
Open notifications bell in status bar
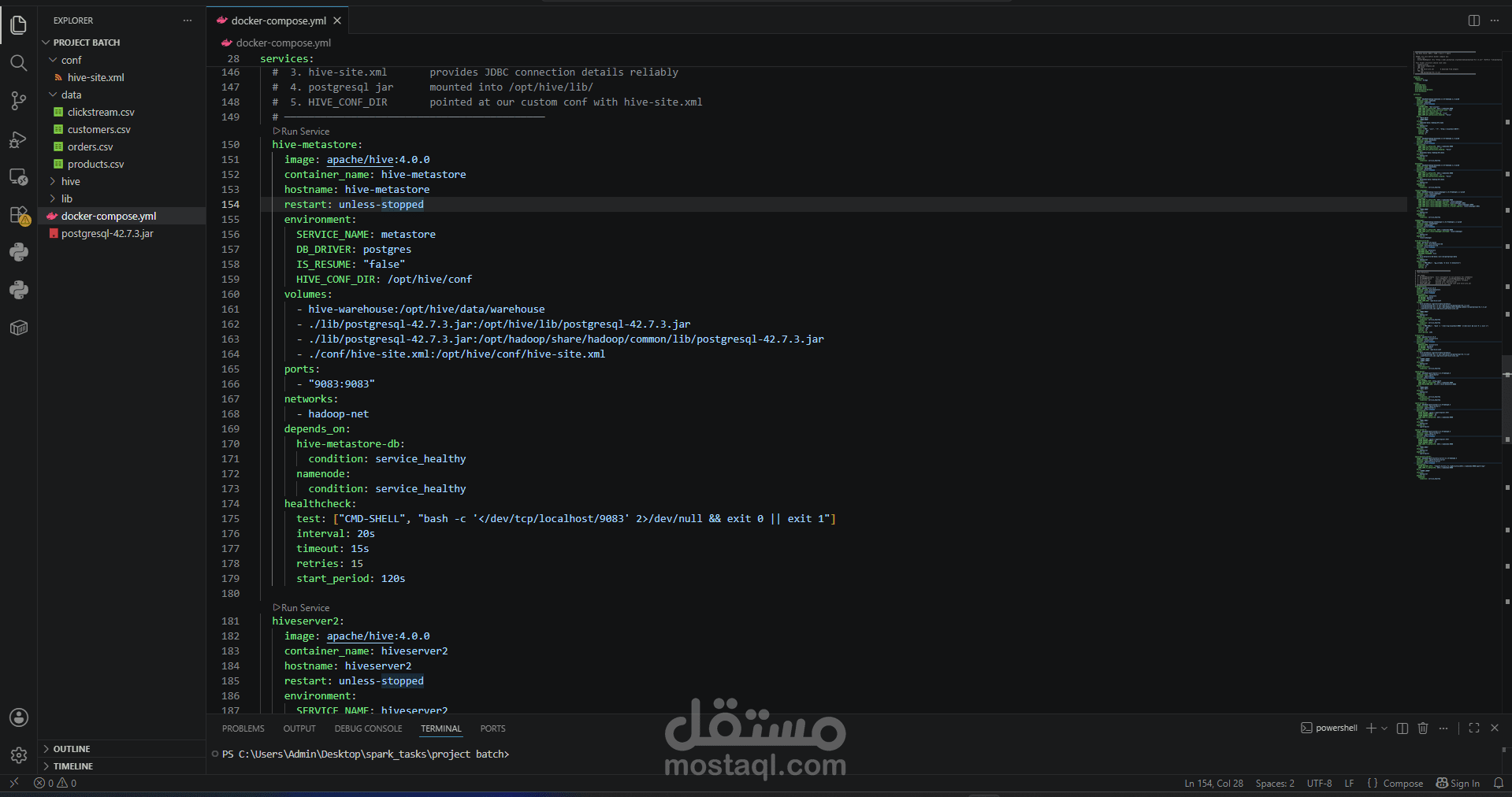[x=1499, y=783]
